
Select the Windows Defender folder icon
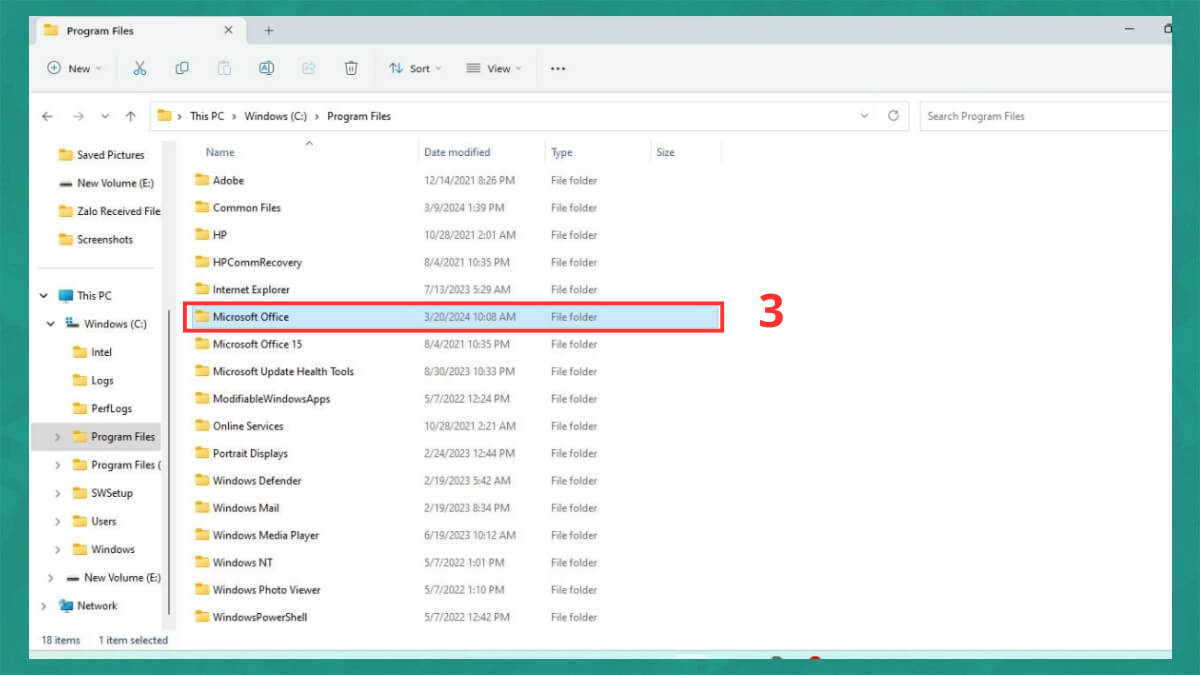coord(202,481)
